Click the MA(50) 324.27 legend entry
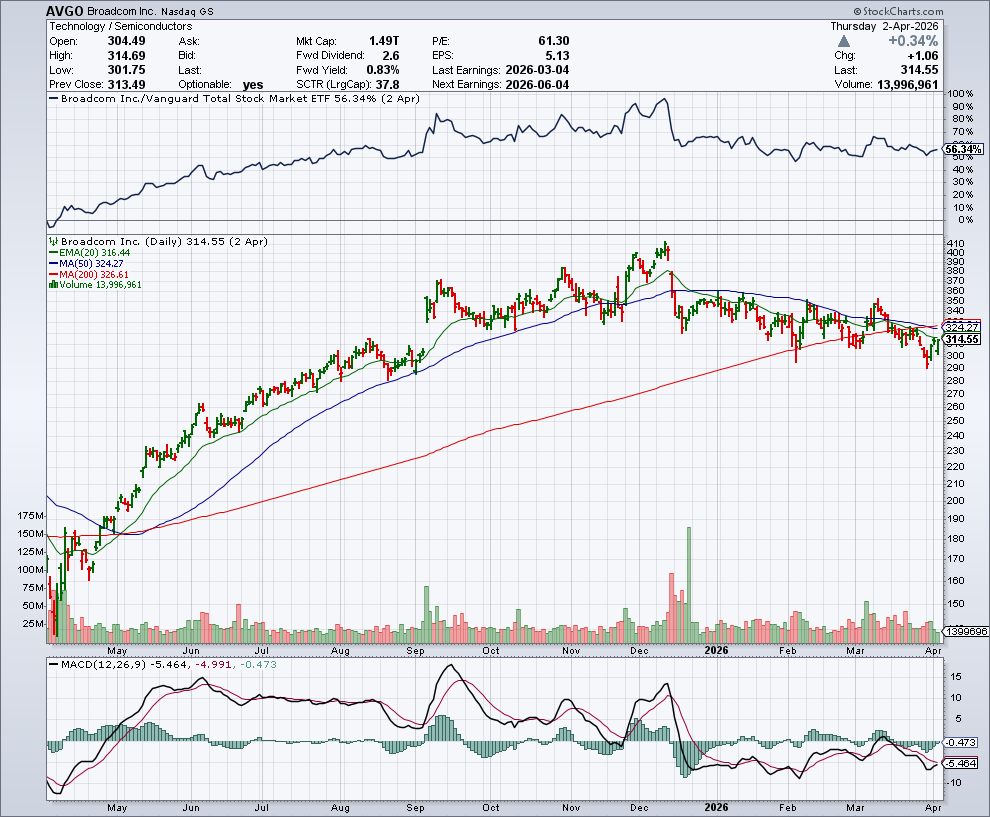Screen dimensions: 990x817 coord(86,263)
